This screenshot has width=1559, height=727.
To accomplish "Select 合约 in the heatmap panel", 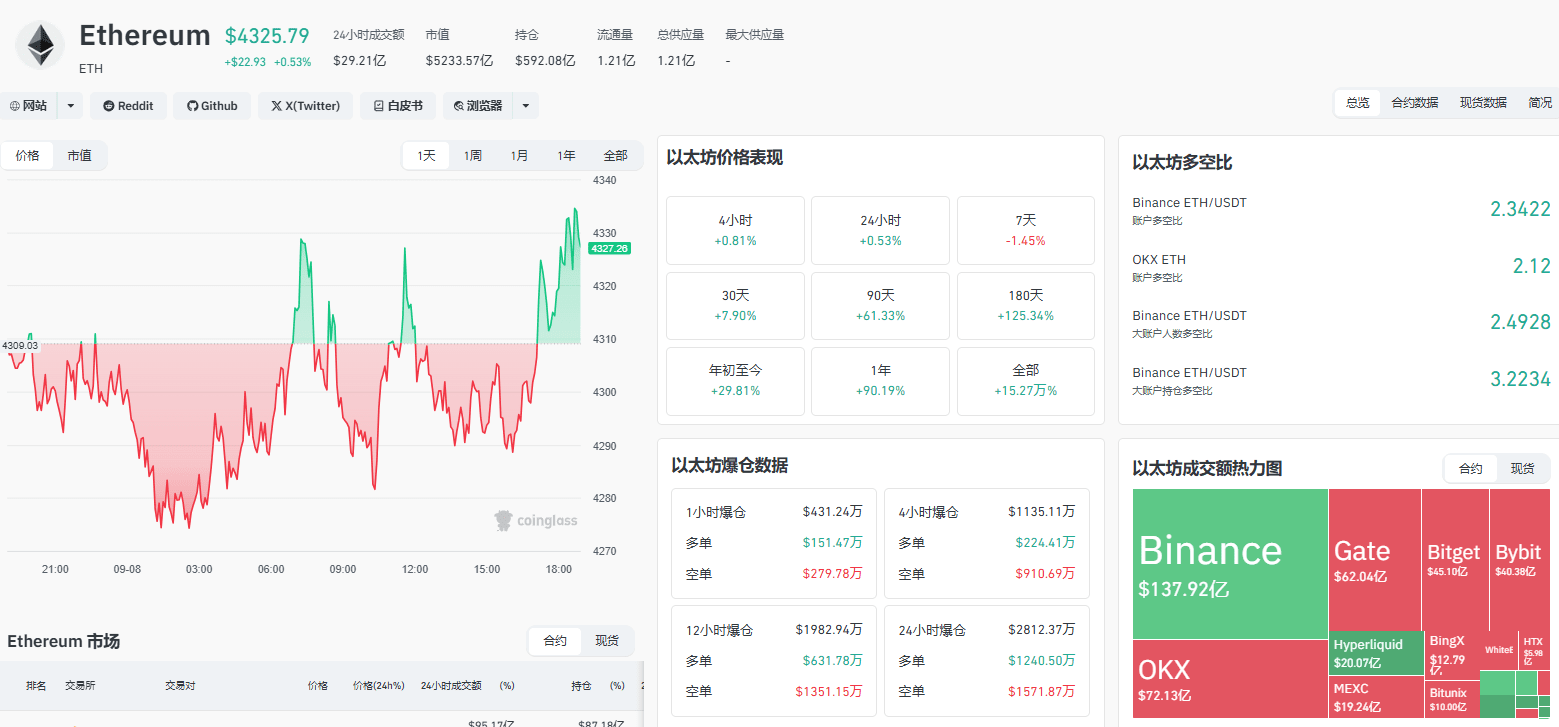I will 1471,468.
